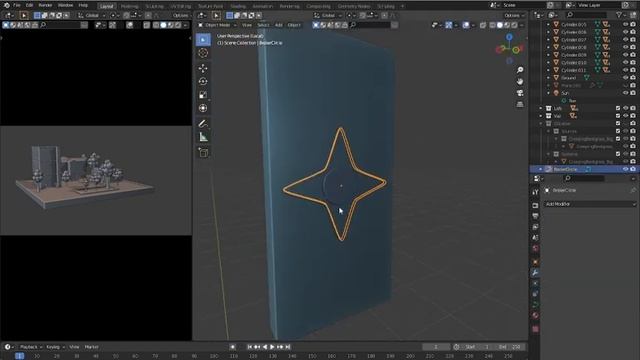Open Scene properties tab
640x360 pixels.
click(x=535, y=238)
